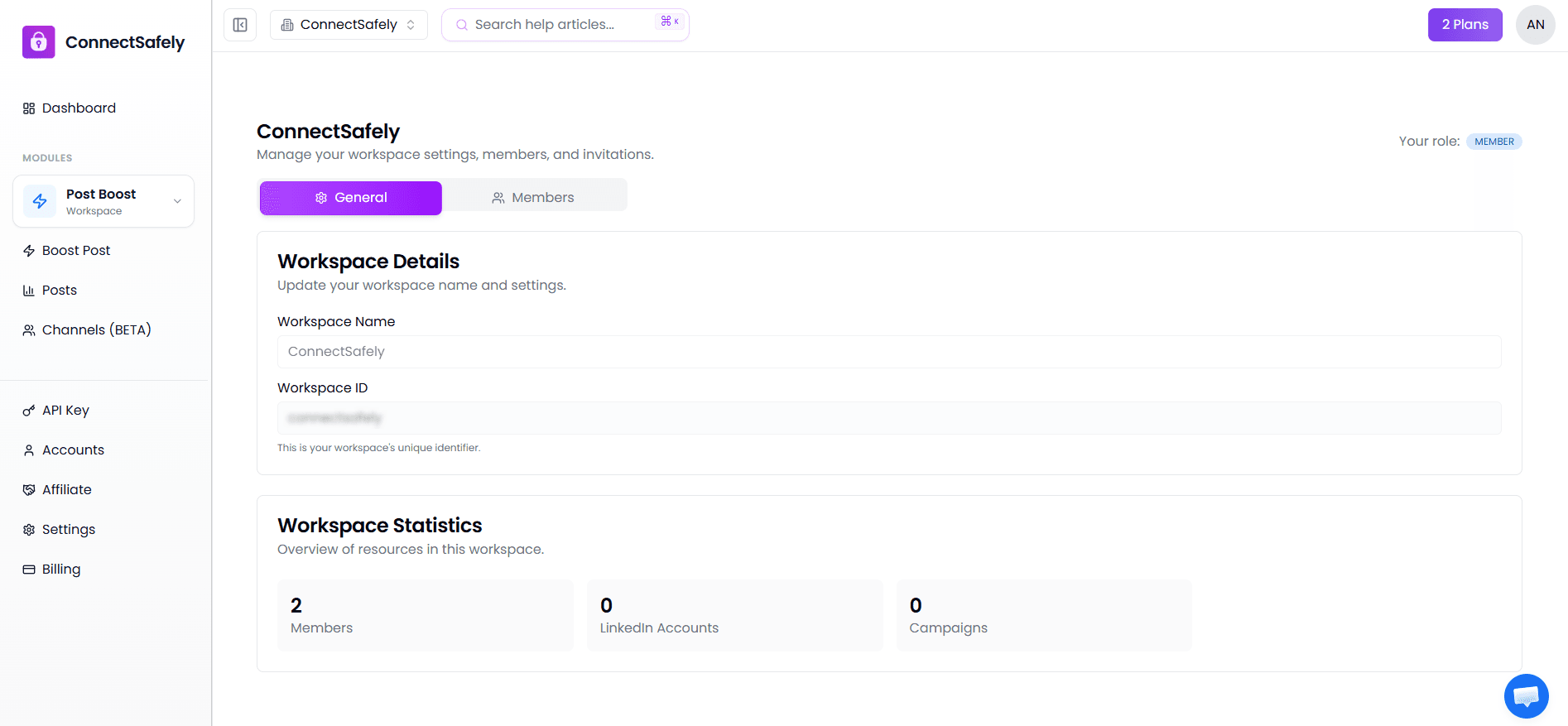1568x726 pixels.
Task: Click the Posts bar chart icon
Action: (29, 291)
